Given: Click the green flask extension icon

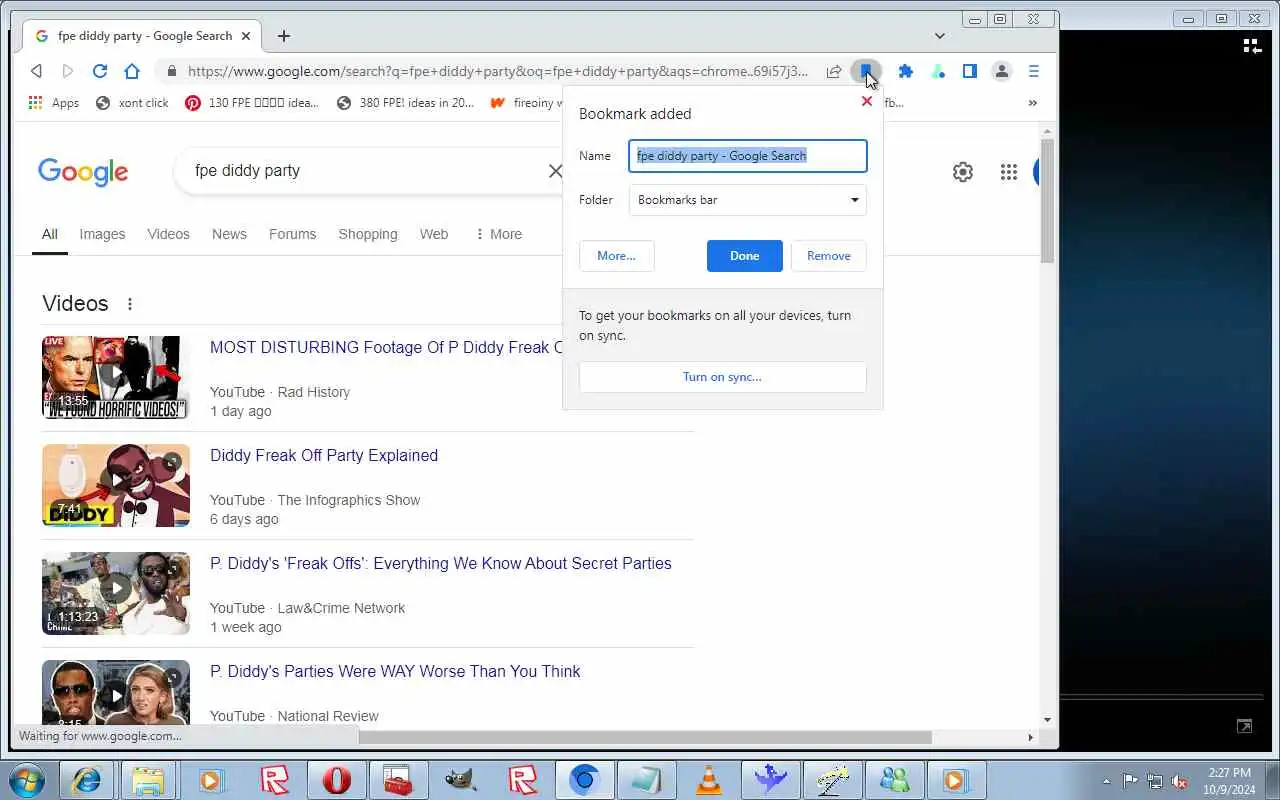Looking at the screenshot, I should [938, 71].
